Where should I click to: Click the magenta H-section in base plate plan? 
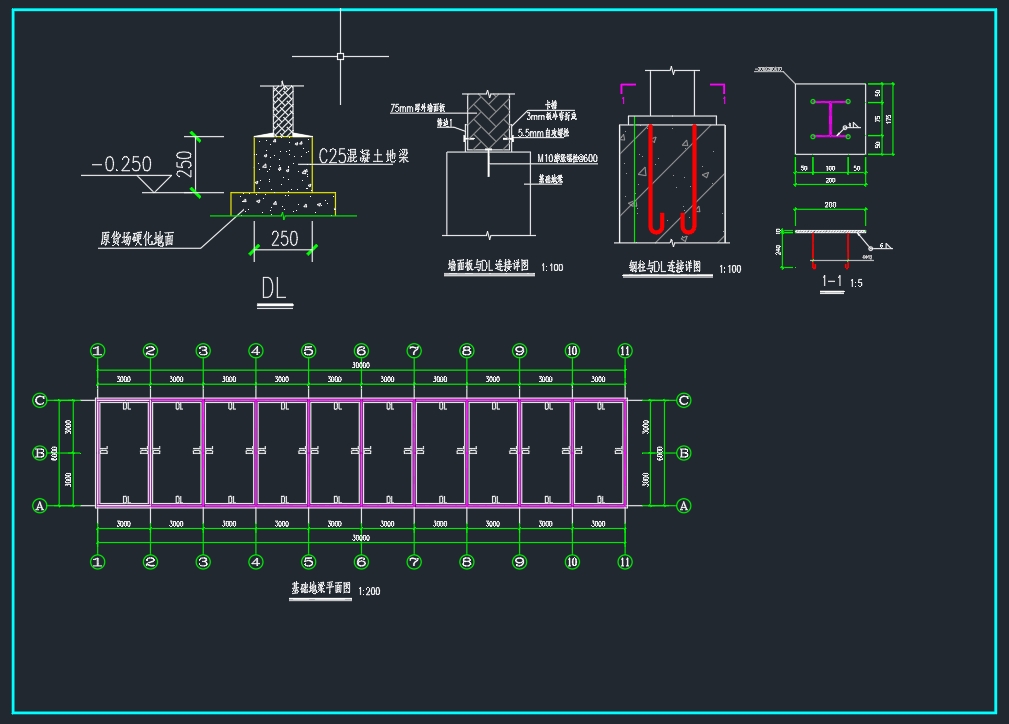[x=830, y=119]
